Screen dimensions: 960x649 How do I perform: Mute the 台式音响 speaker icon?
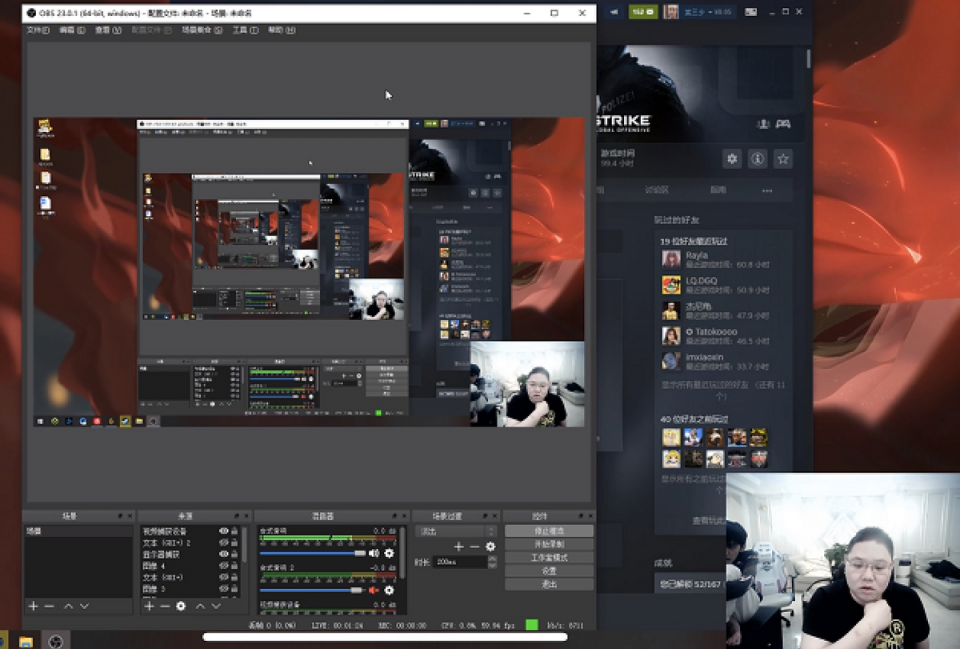click(374, 553)
